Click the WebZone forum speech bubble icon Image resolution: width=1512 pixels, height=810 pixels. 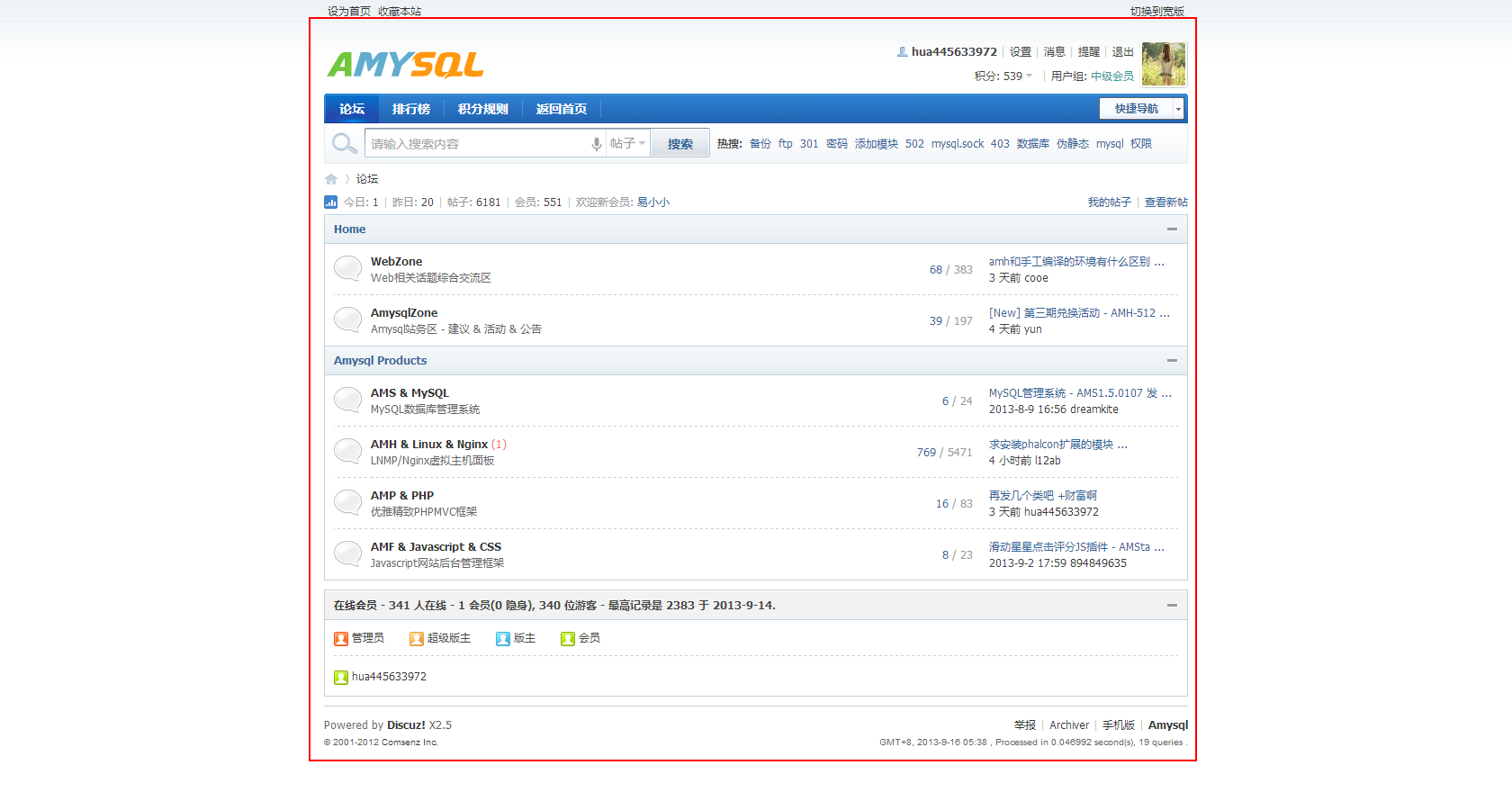(347, 268)
